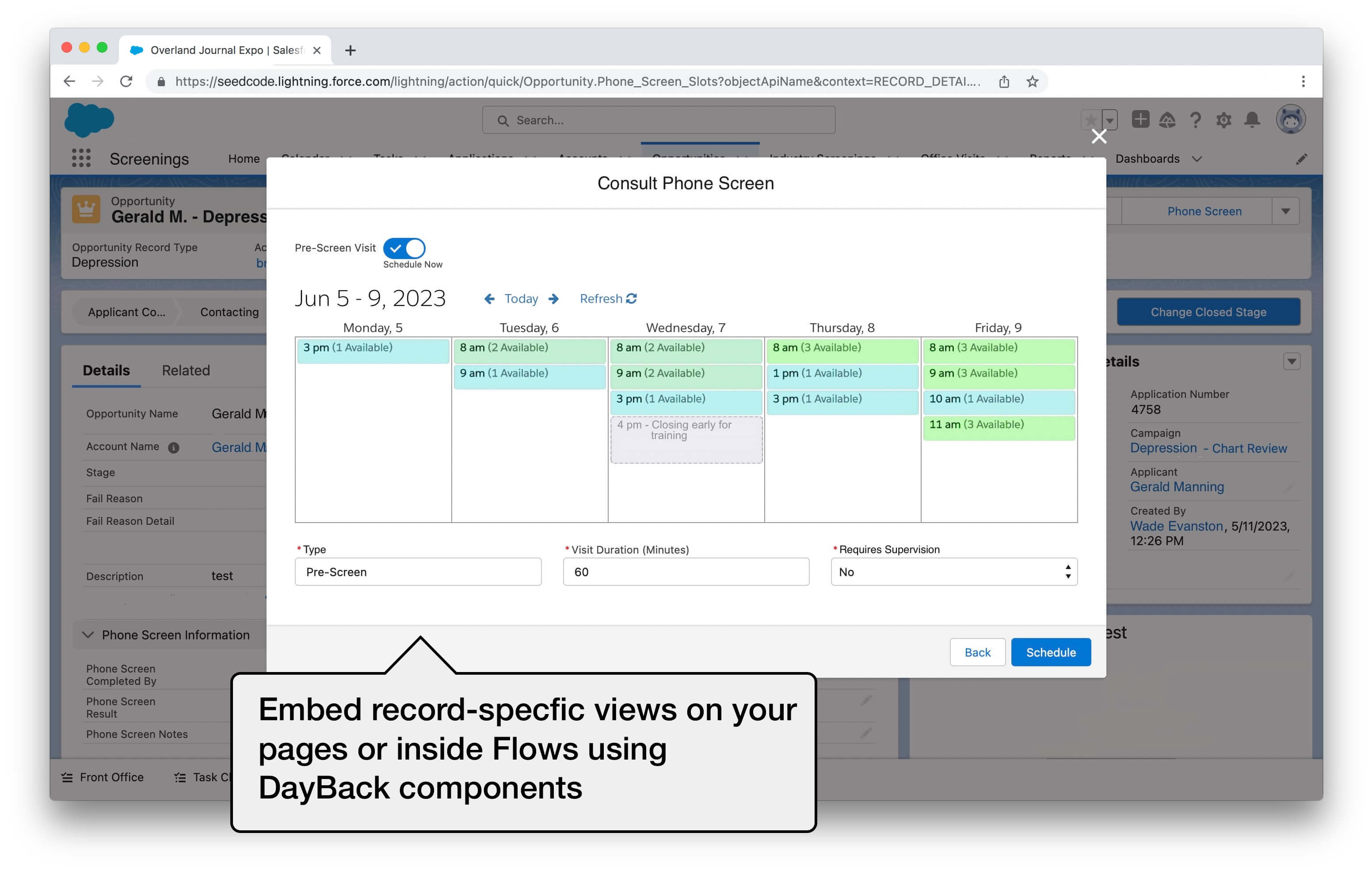Open the Gerald Manning applicant link
The height and width of the screenshot is (871, 1372).
pyautogui.click(x=1177, y=487)
